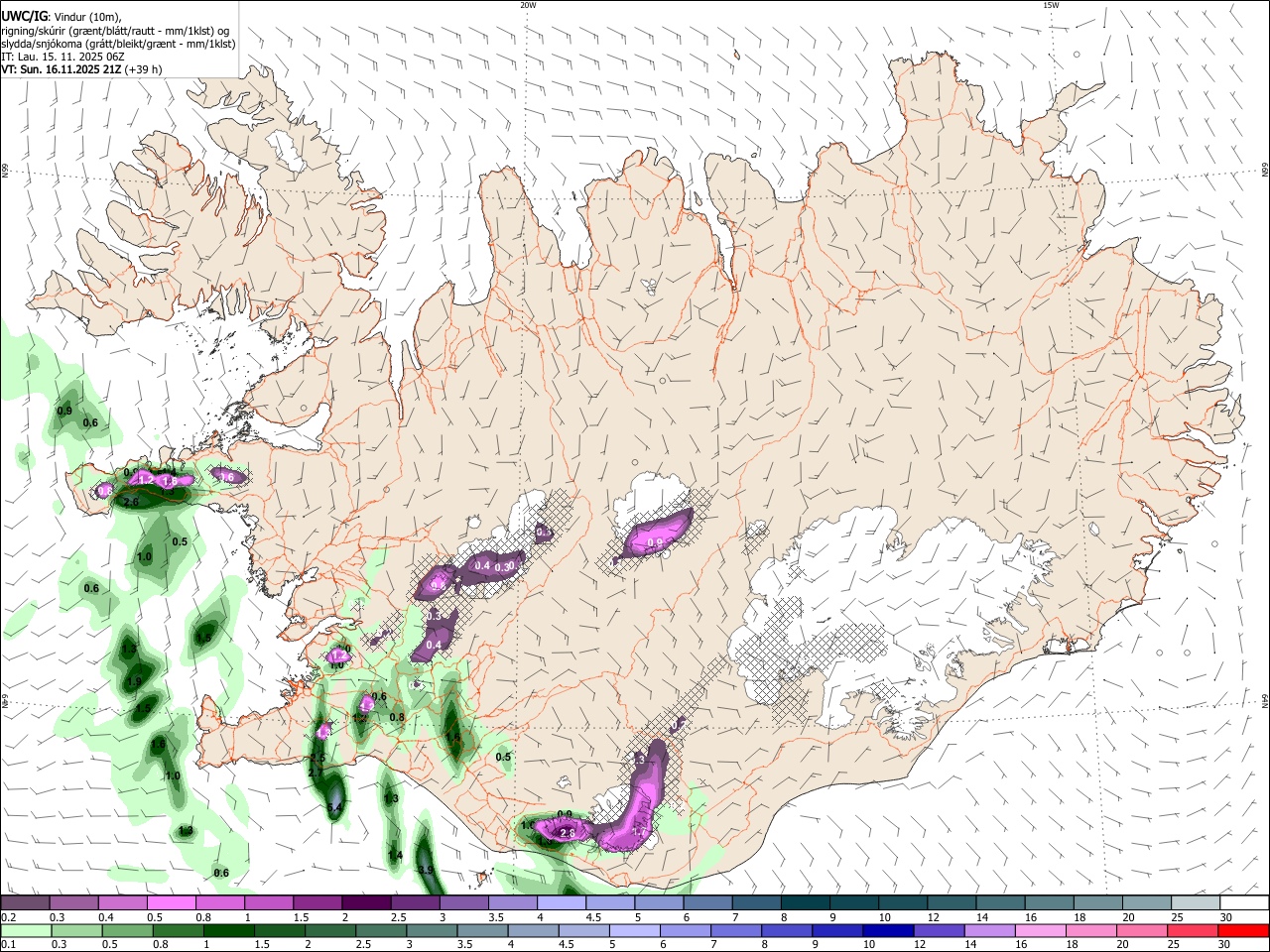Select the bright red swatch at 30 in the rain row
Image resolution: width=1270 pixels, height=952 pixels.
[x=1244, y=931]
